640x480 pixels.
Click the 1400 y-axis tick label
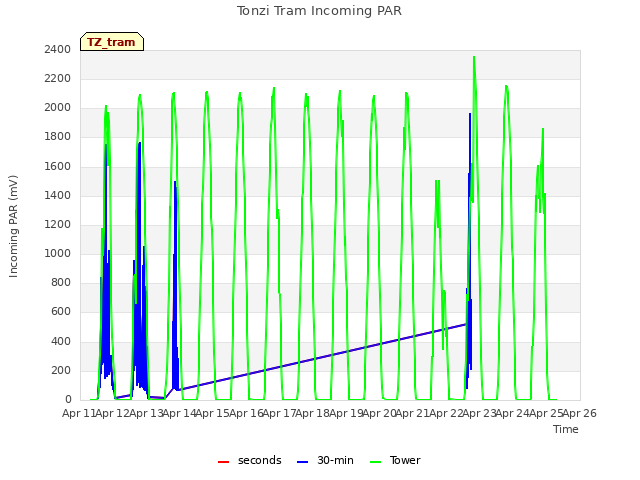pos(58,195)
